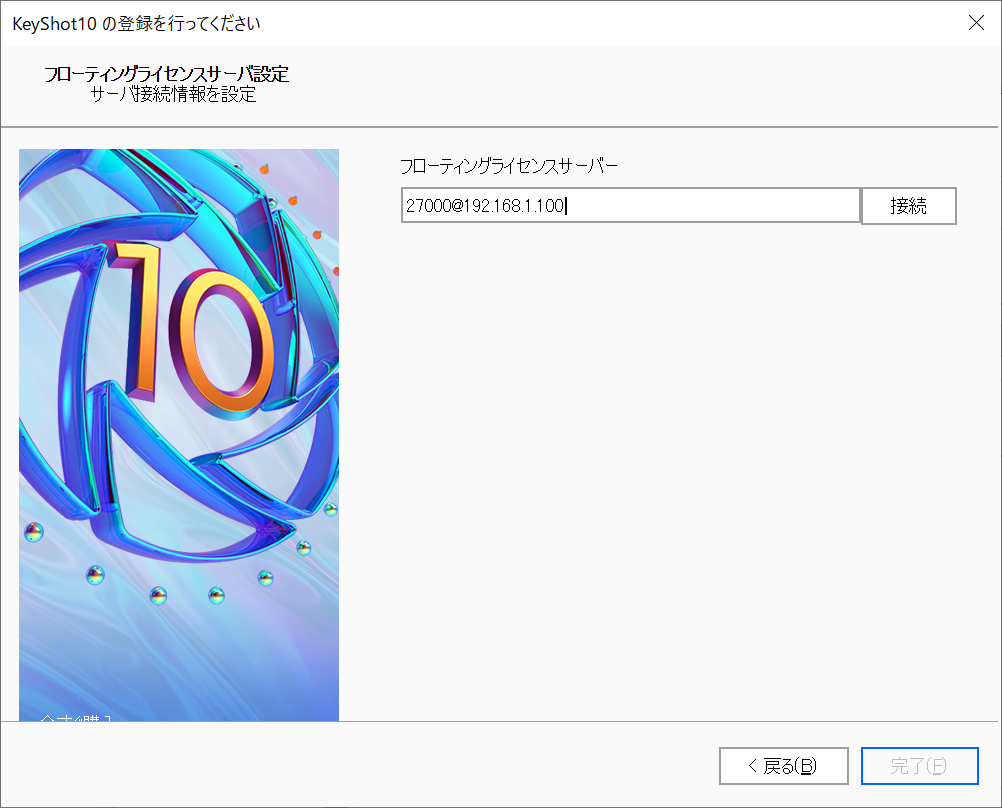Viewport: 1002px width, 808px height.
Task: Click the KeyShot10 の登録を行ってください window title
Action: point(136,24)
